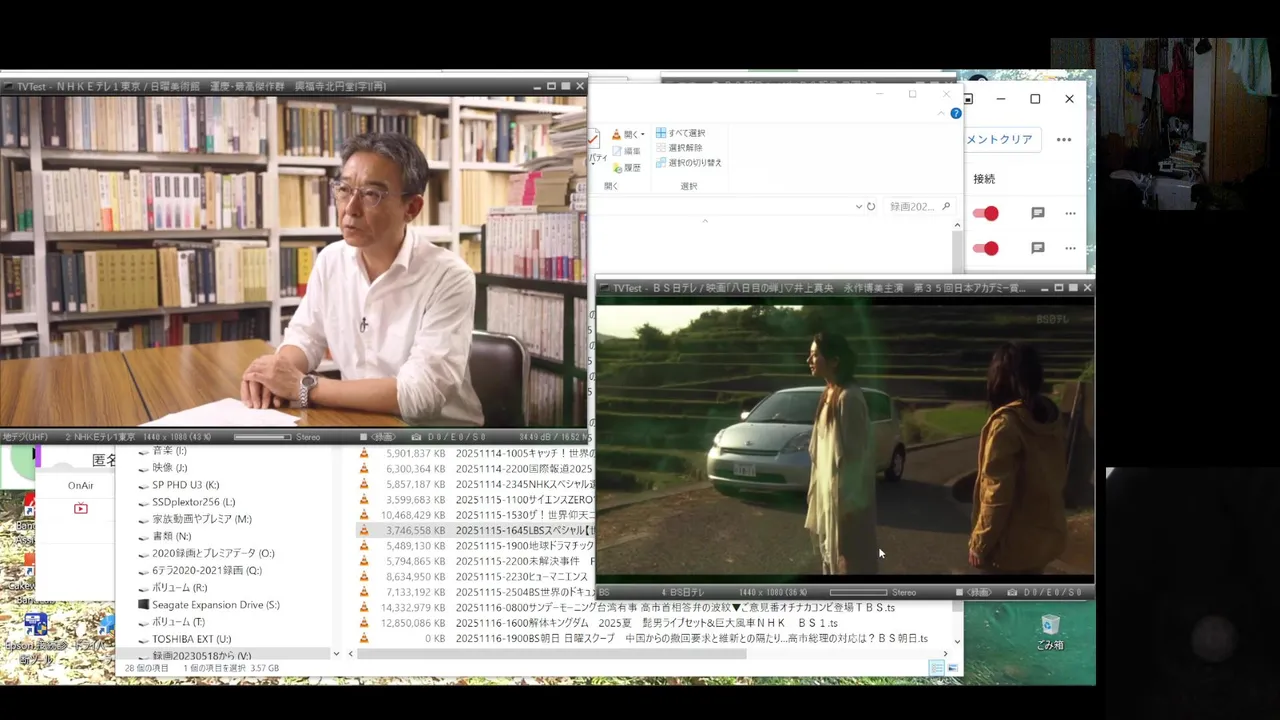The image size is (1280, 720).
Task: Click 選択解除 in Explorer ribbon
Action: click(x=679, y=148)
